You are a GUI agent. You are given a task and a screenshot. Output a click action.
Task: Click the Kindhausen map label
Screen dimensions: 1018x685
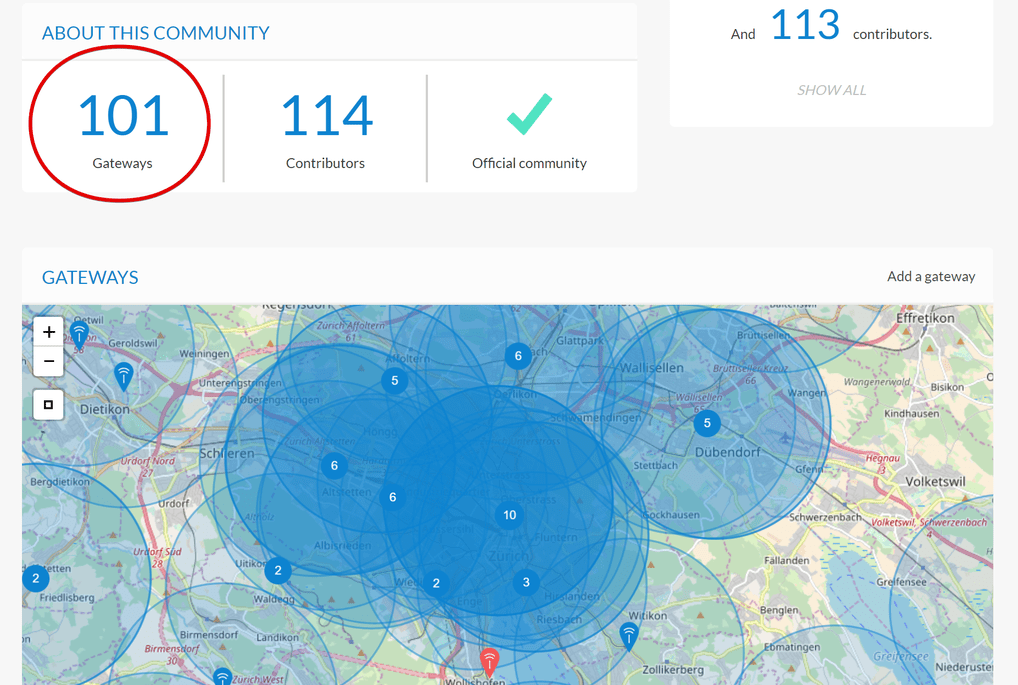tap(912, 414)
